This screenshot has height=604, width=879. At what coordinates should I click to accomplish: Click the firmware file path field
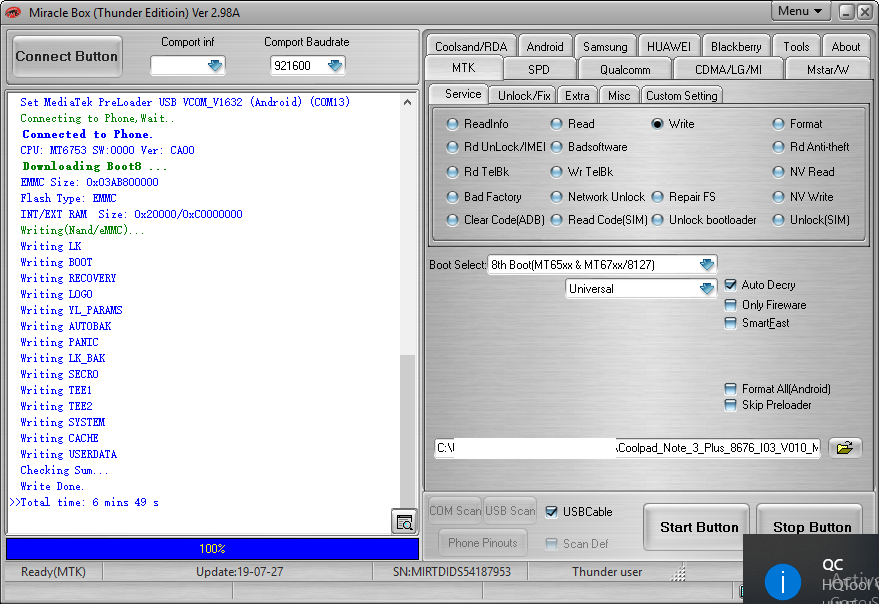tap(628, 448)
